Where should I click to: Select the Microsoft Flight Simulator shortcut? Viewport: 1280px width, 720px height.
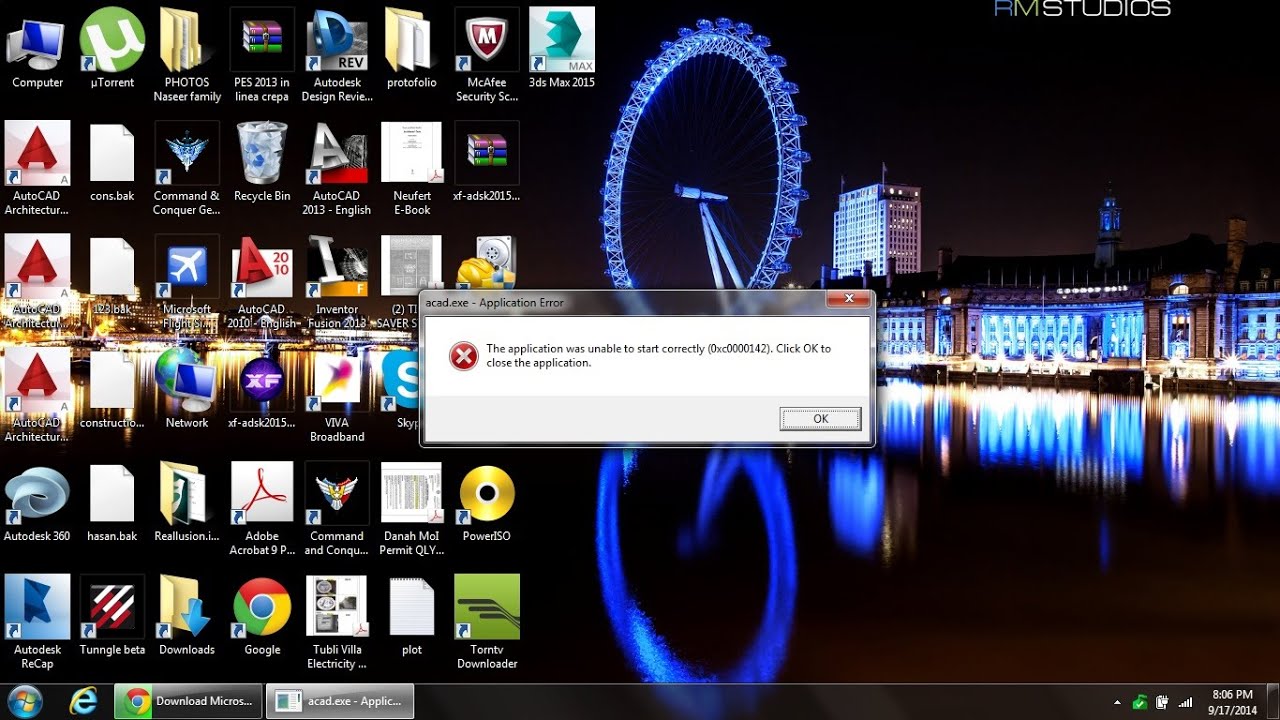(x=187, y=282)
